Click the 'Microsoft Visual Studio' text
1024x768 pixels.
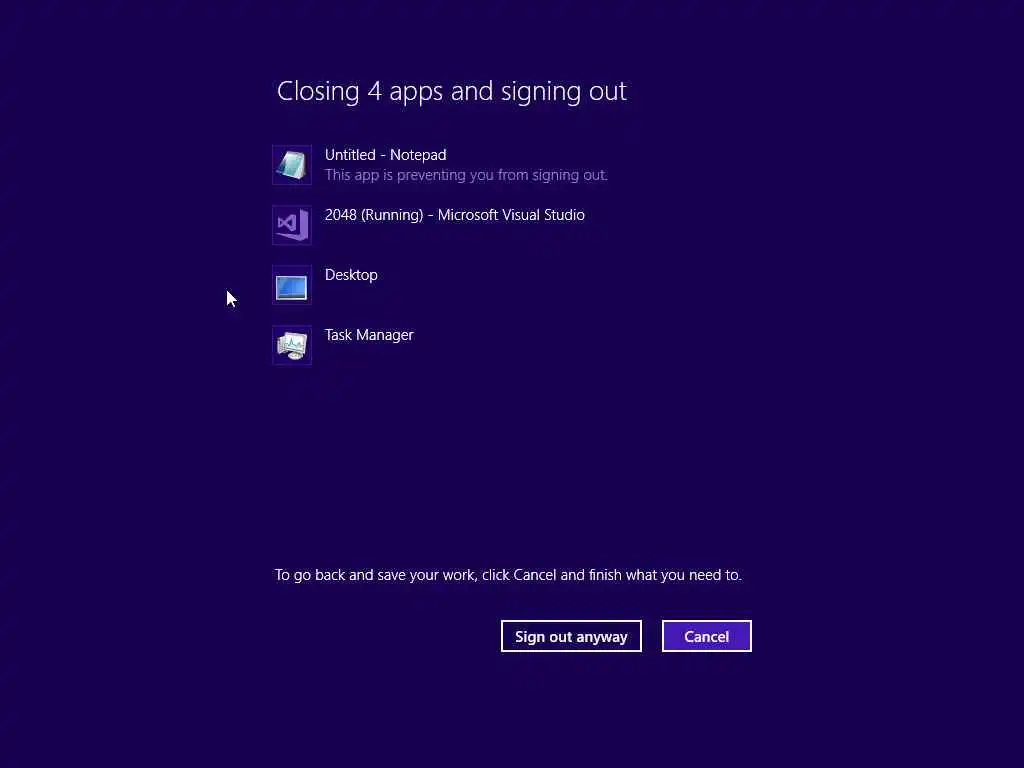coord(511,215)
